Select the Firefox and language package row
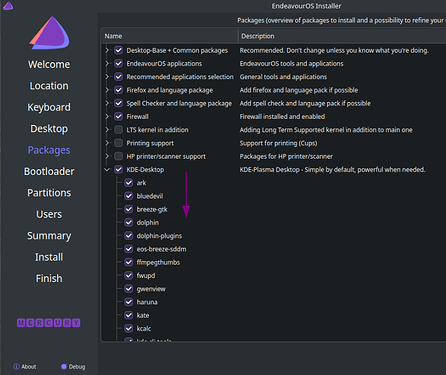 point(273,90)
